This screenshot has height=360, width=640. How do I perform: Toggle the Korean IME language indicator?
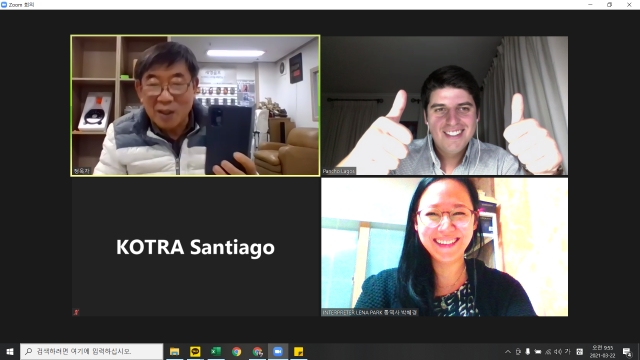tap(567, 351)
